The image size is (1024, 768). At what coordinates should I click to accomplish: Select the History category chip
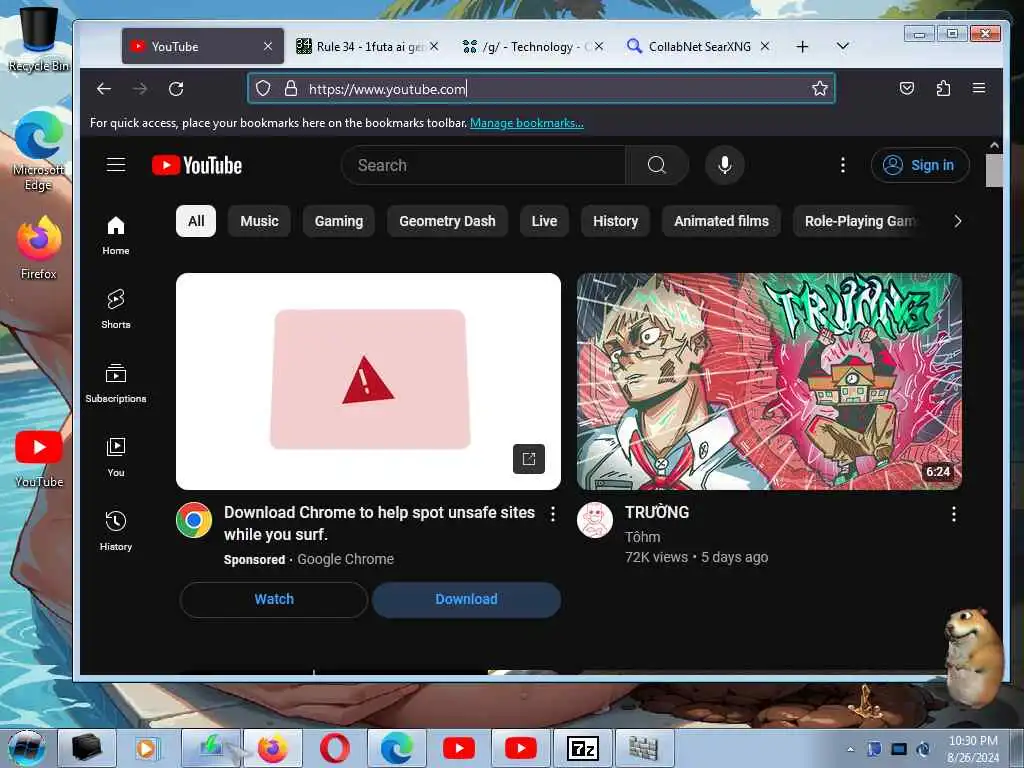pos(615,221)
